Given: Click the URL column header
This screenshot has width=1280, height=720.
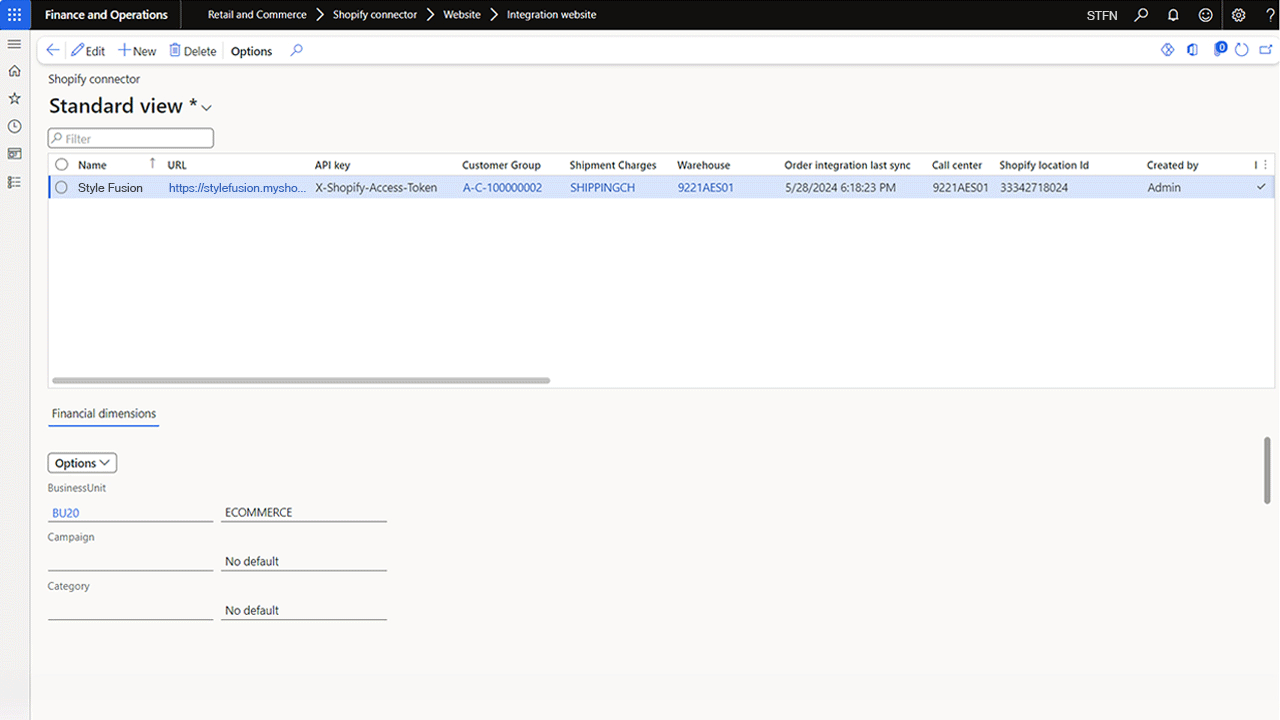Looking at the screenshot, I should point(177,165).
